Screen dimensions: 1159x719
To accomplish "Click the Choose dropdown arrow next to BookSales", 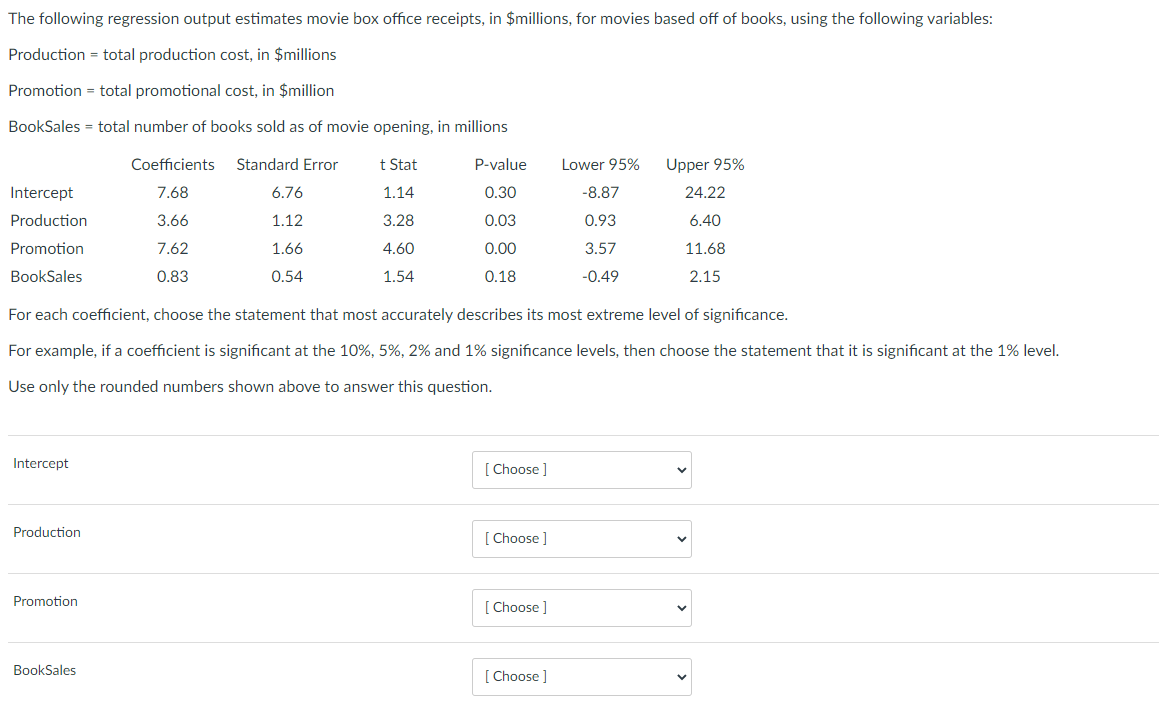I will 679,676.
